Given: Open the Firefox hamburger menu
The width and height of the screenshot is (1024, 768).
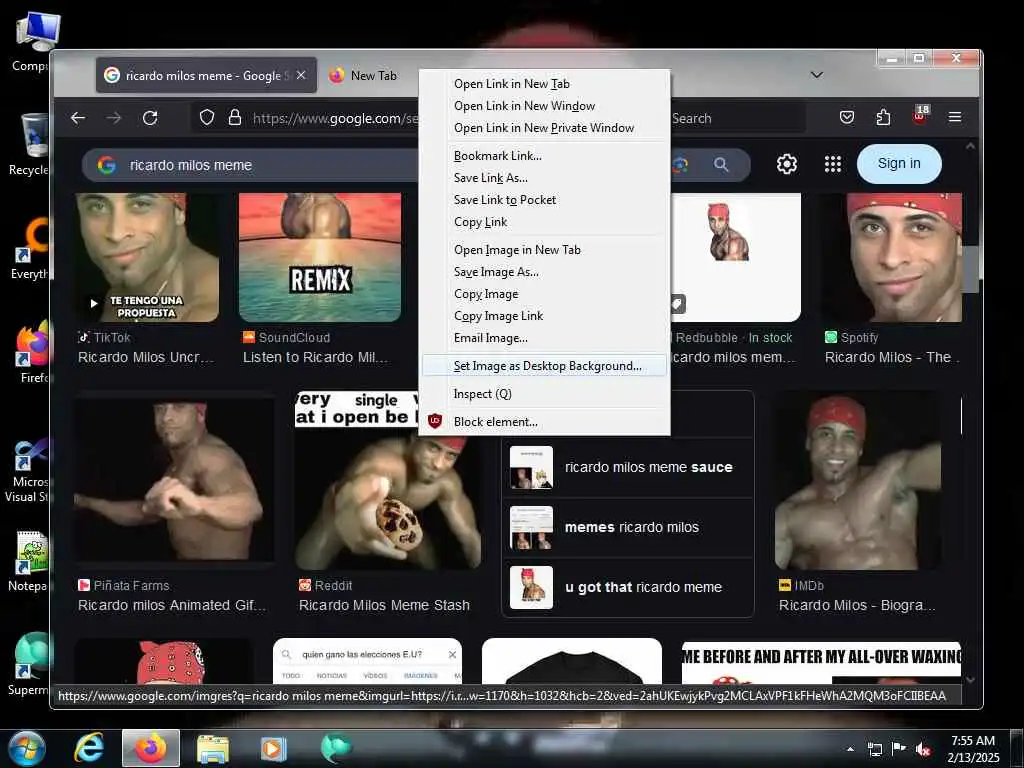Looking at the screenshot, I should [955, 118].
